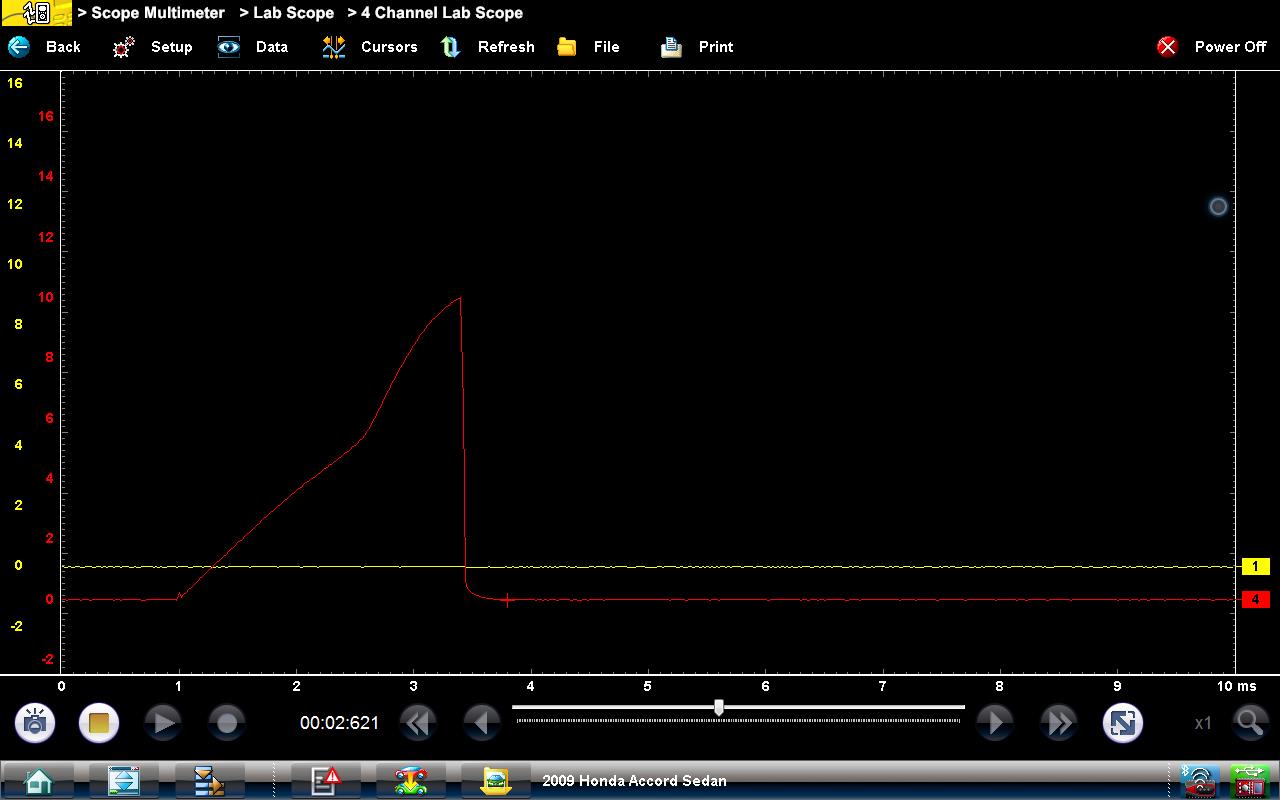
Task: Open the yellow vehicle data icon in the taskbar
Action: pyautogui.click(x=497, y=781)
